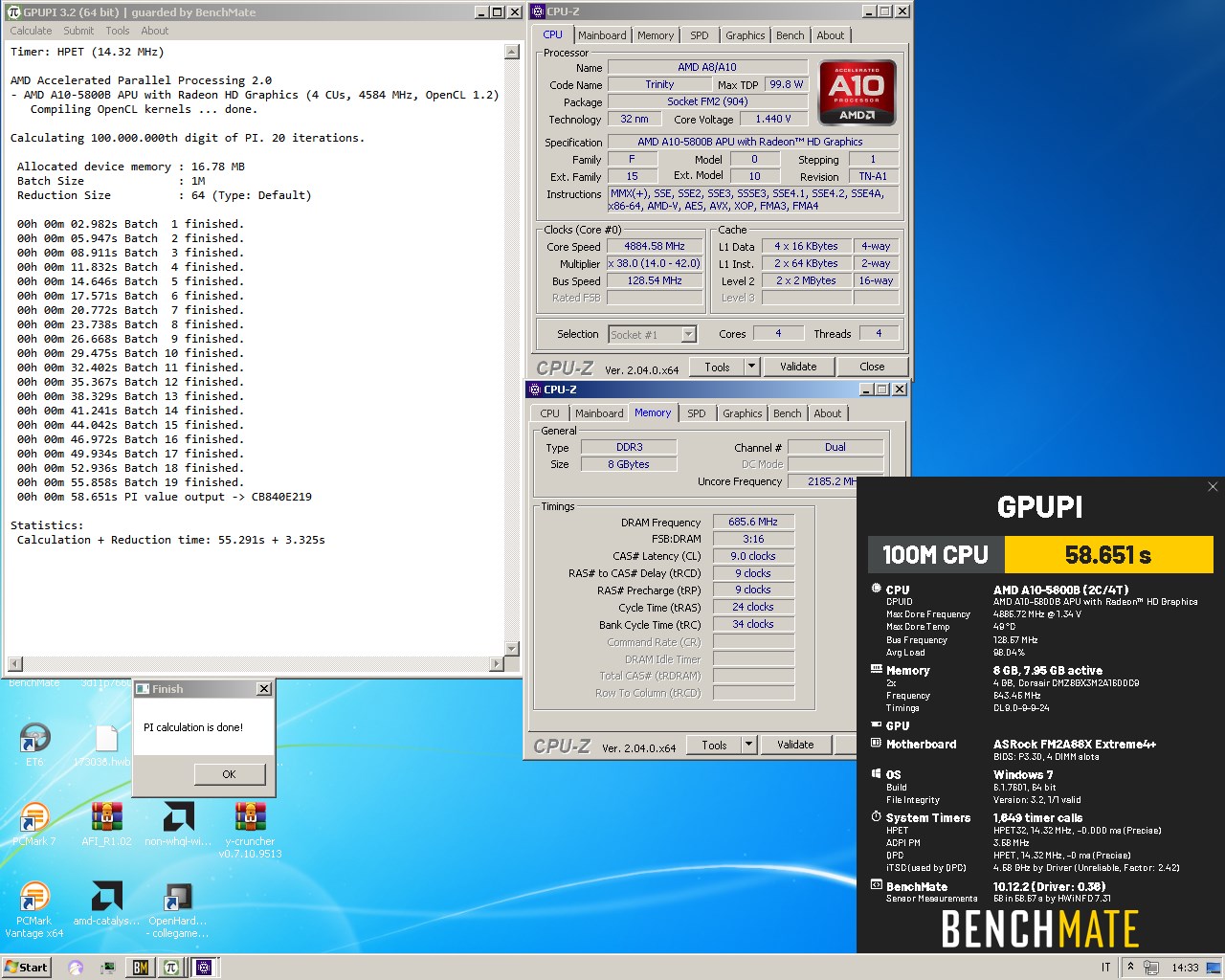Click the GPUPI pi taskbar button
The height and width of the screenshot is (980, 1225).
pyautogui.click(x=171, y=968)
